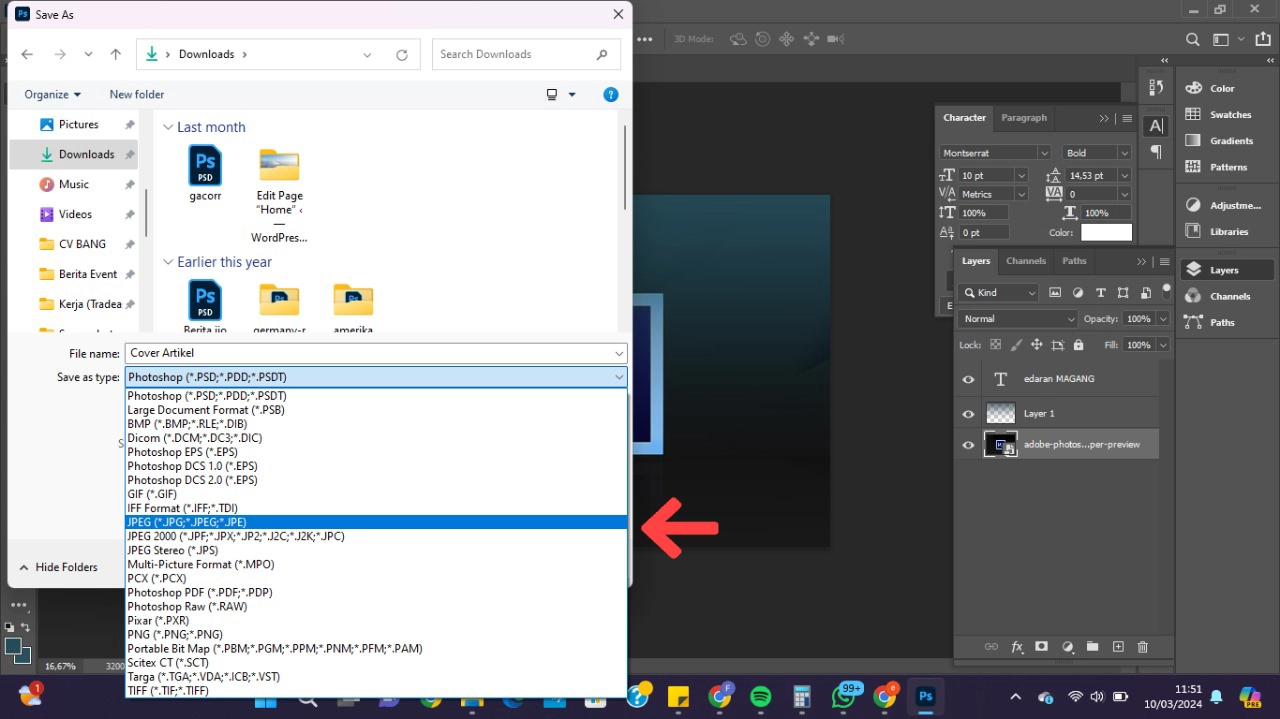
Task: Open Gradients panel icon
Action: [1193, 140]
